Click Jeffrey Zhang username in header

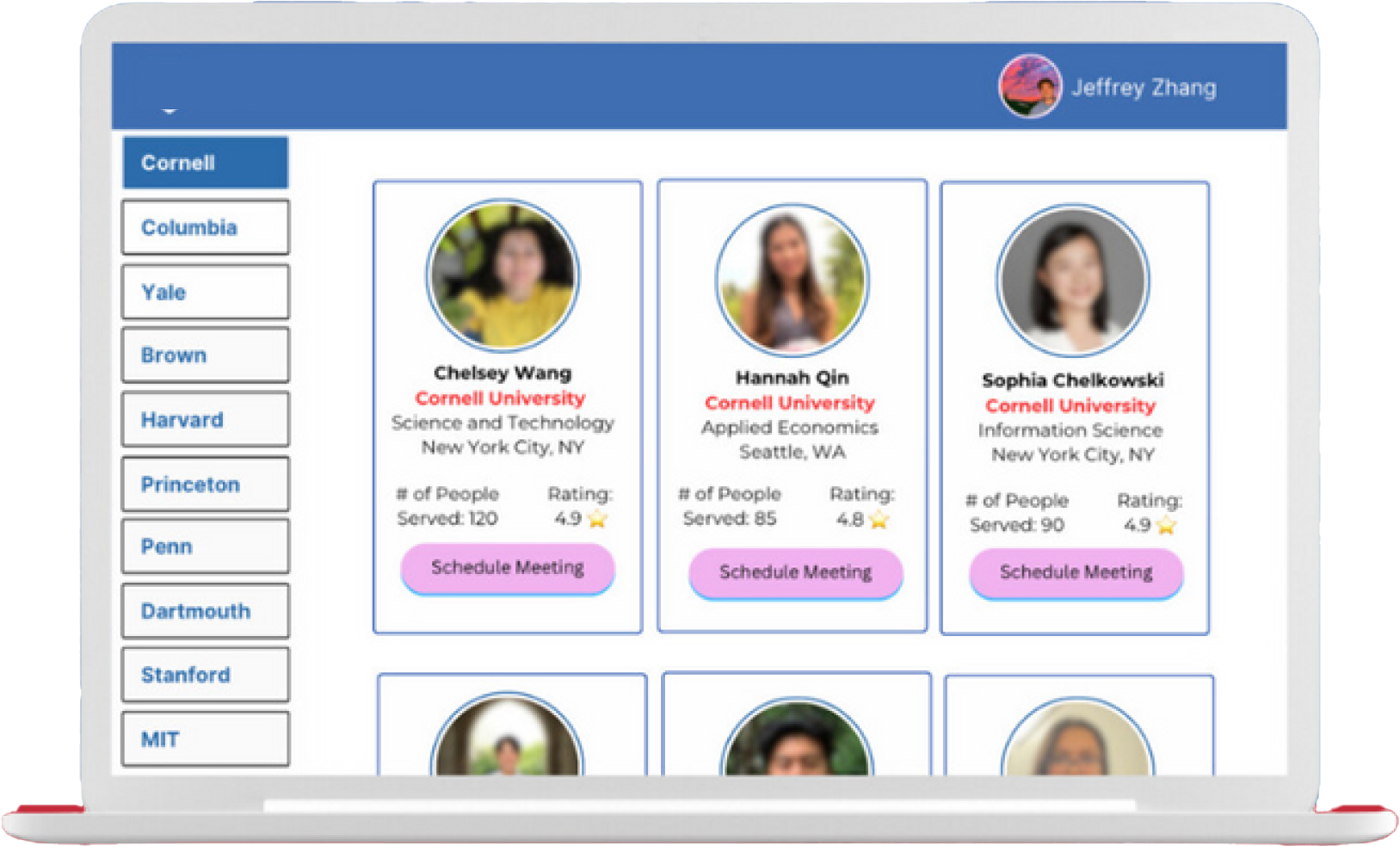1144,88
